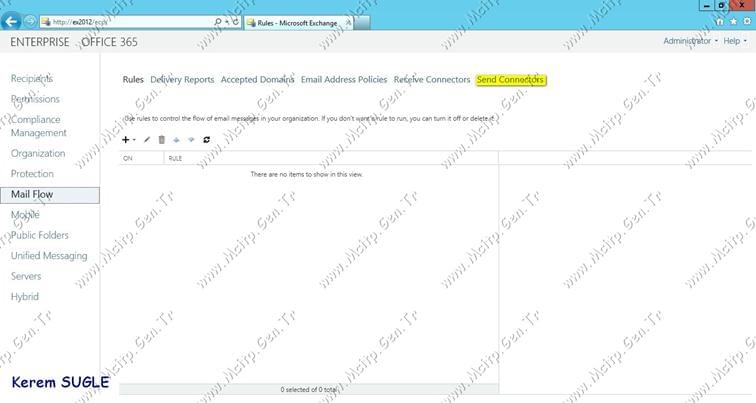Open Compliance Management section
This screenshot has height=403, width=756.
tap(39, 126)
